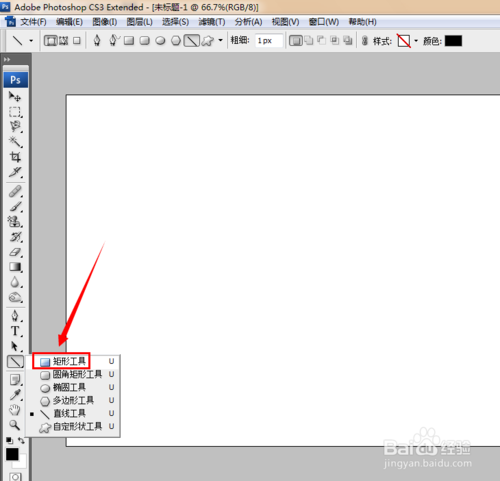Open the style picker dropdown arrow
500x481 pixels.
tap(416, 41)
